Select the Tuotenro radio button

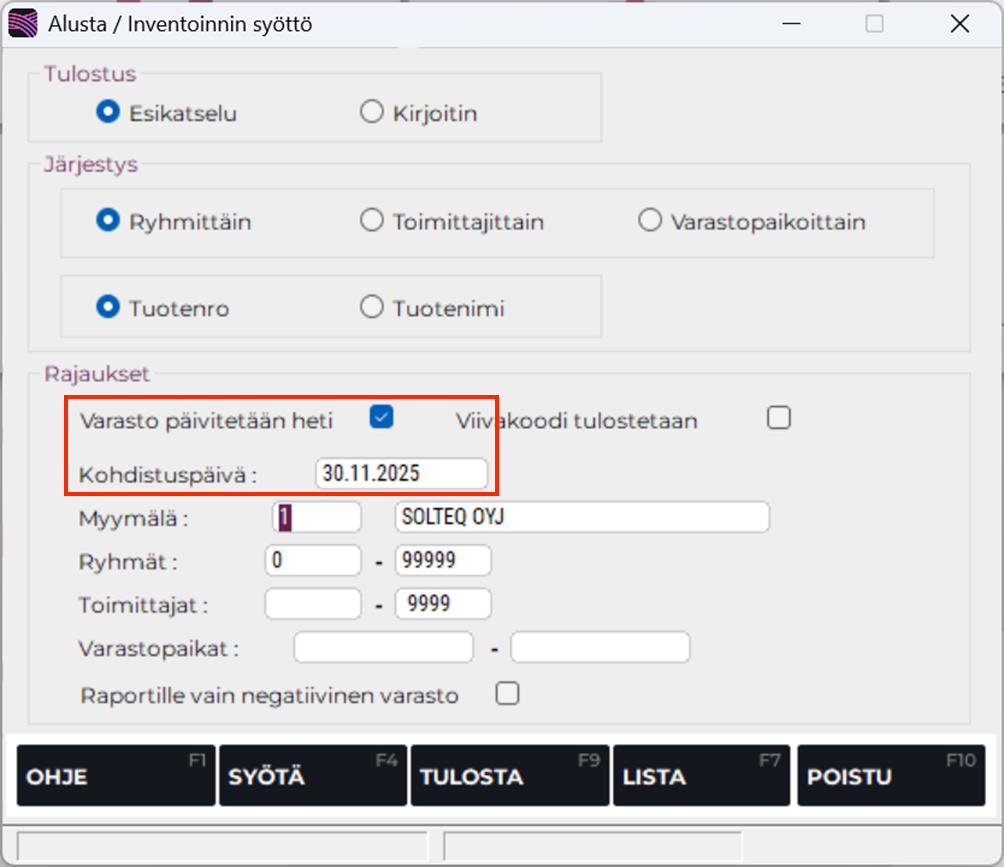tap(108, 308)
